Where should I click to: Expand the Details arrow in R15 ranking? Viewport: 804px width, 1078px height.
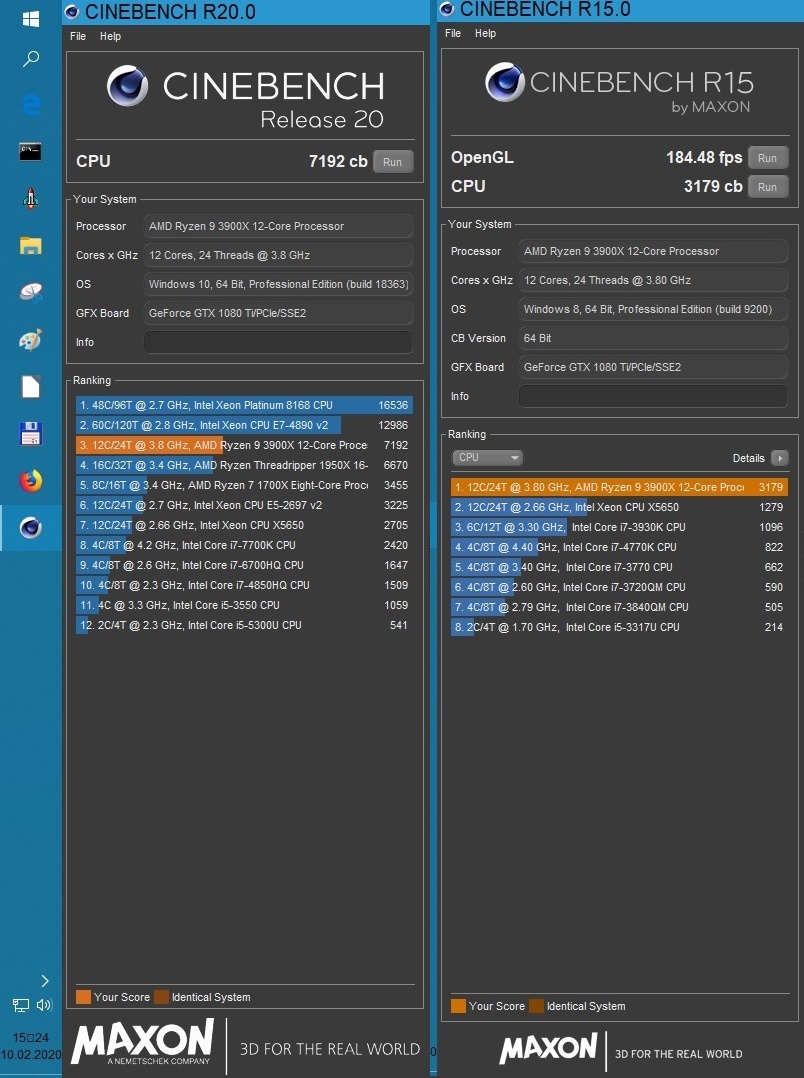779,458
